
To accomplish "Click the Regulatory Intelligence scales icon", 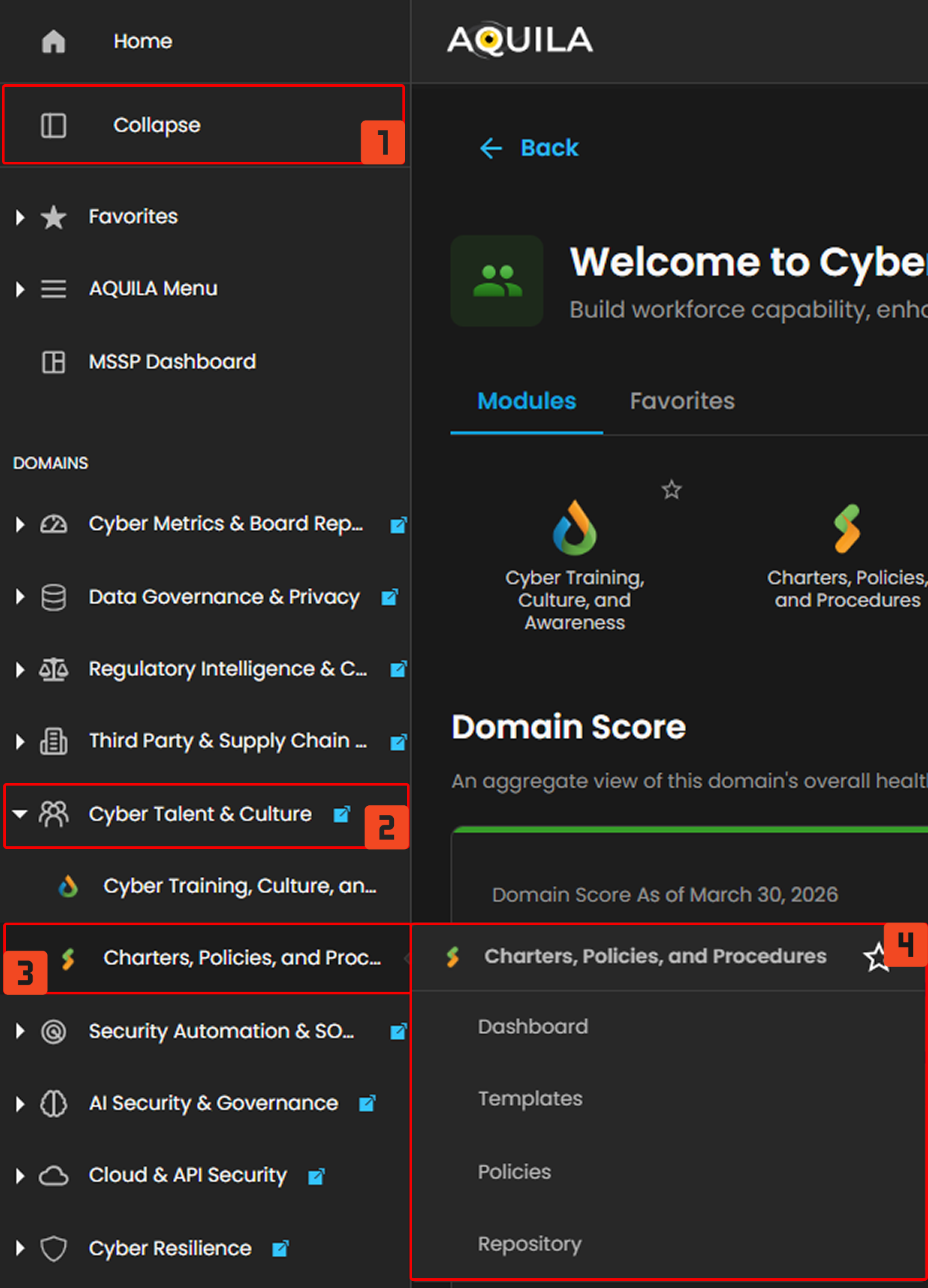I will pos(53,669).
